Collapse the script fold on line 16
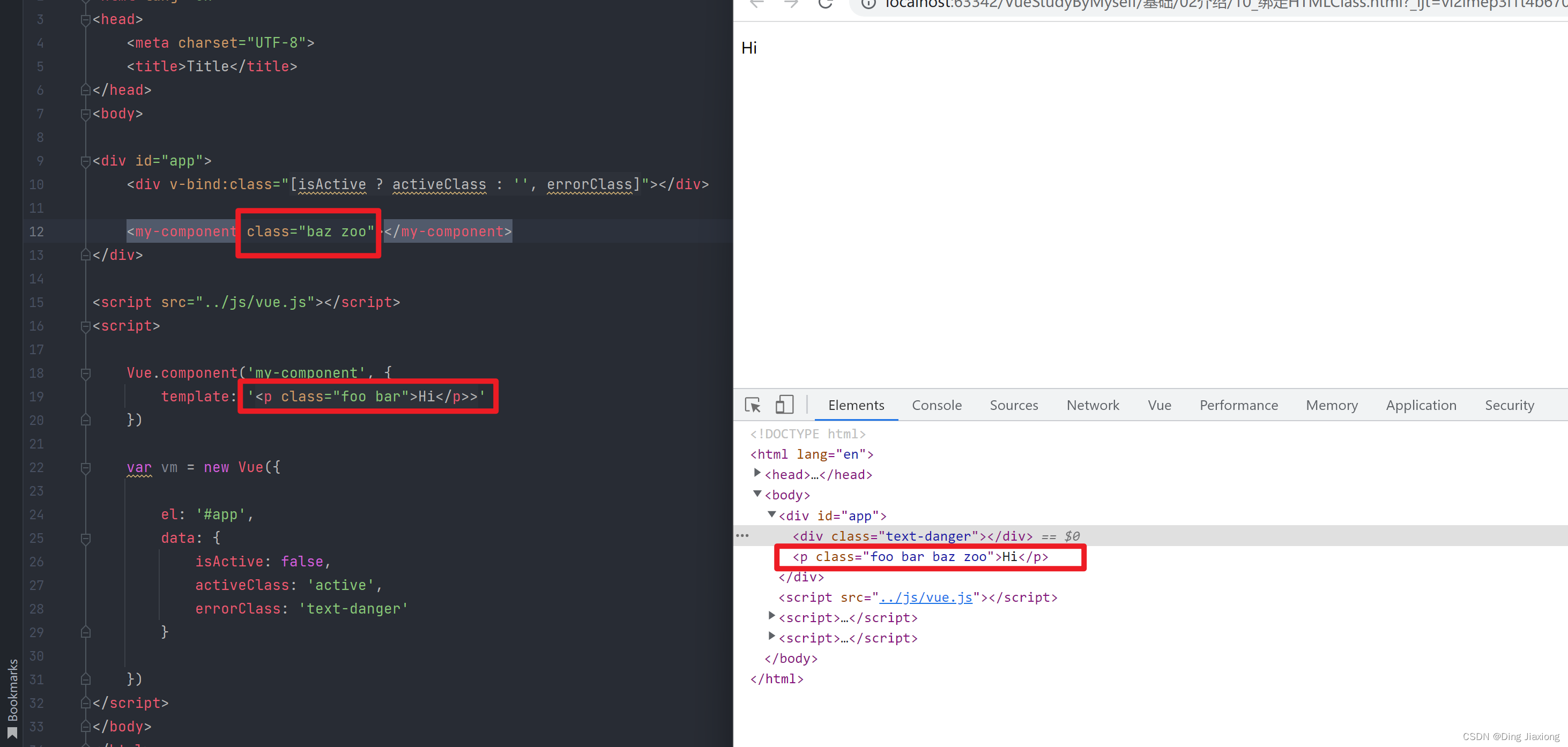1568x747 pixels. pyautogui.click(x=85, y=327)
